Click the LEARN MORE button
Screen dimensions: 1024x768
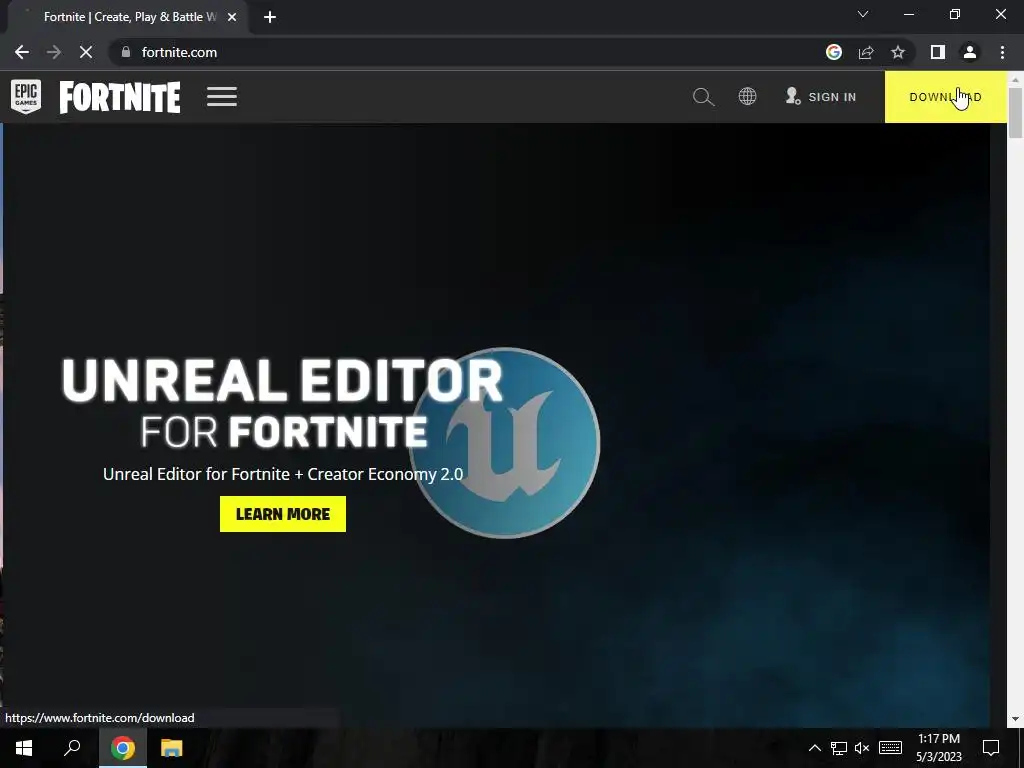(283, 514)
